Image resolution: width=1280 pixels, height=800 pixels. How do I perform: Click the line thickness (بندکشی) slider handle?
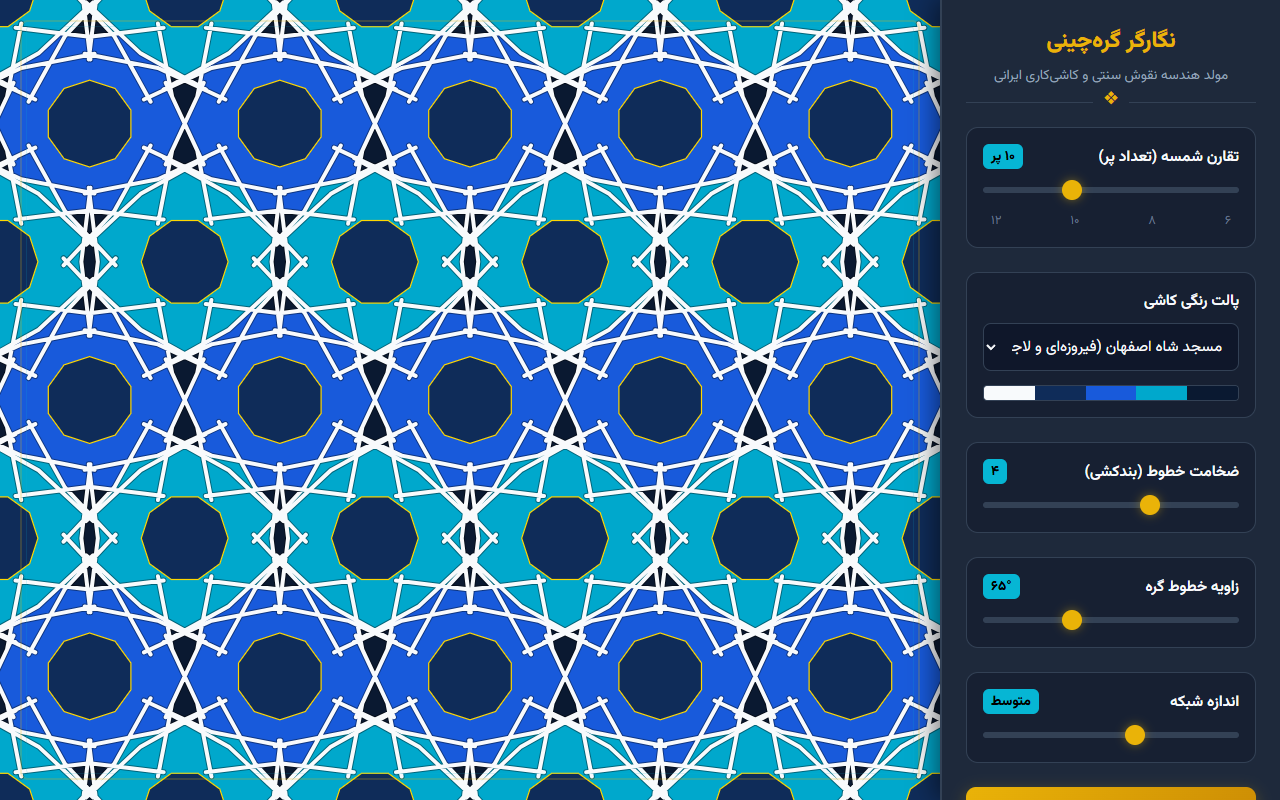[1150, 505]
